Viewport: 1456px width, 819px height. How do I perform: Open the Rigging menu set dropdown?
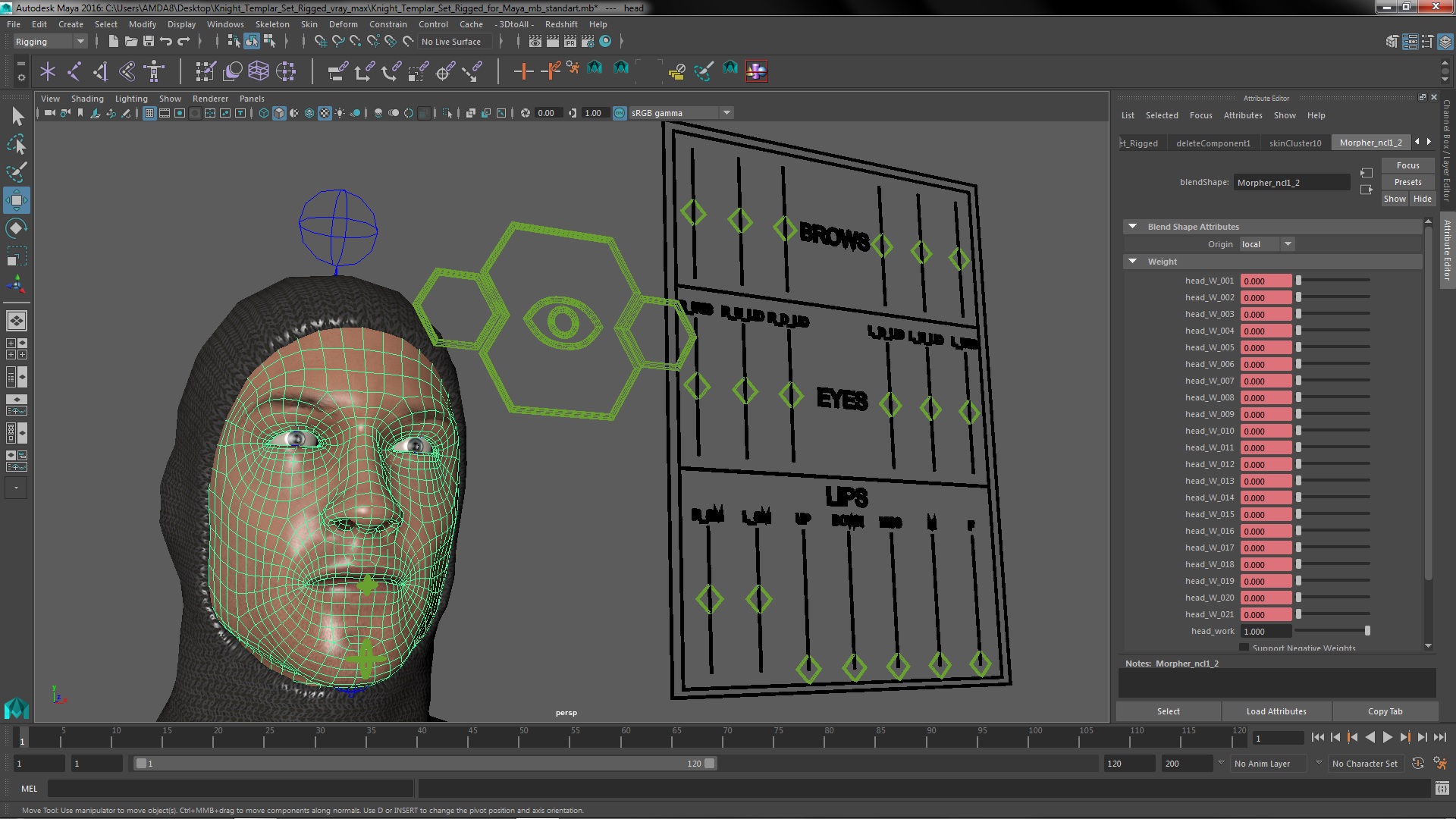49,42
